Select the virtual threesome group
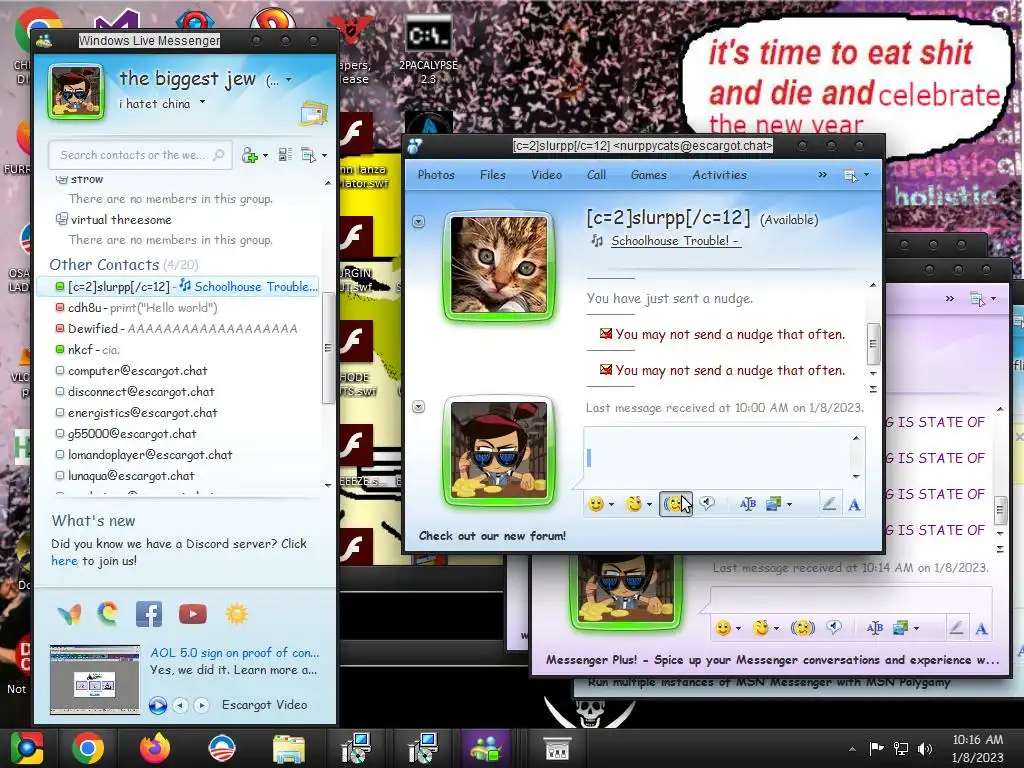 tap(121, 219)
